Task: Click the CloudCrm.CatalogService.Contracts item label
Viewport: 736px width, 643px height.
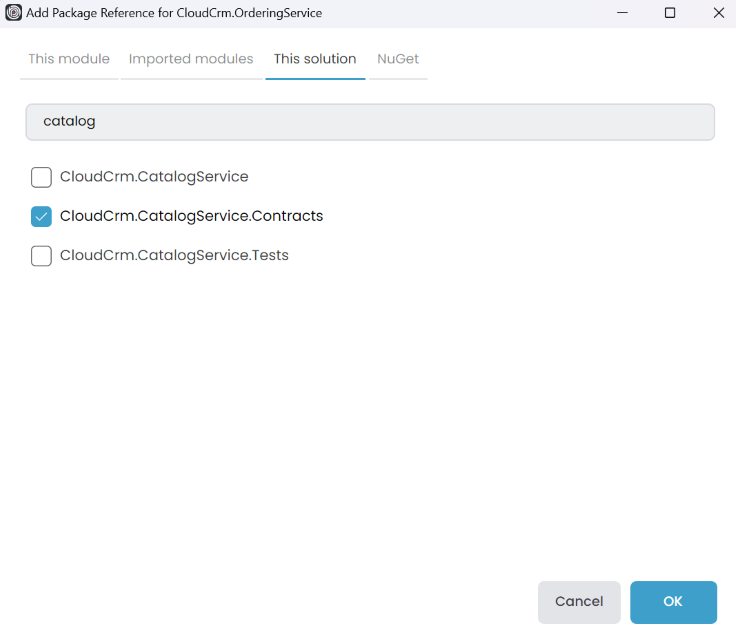Action: coord(191,216)
